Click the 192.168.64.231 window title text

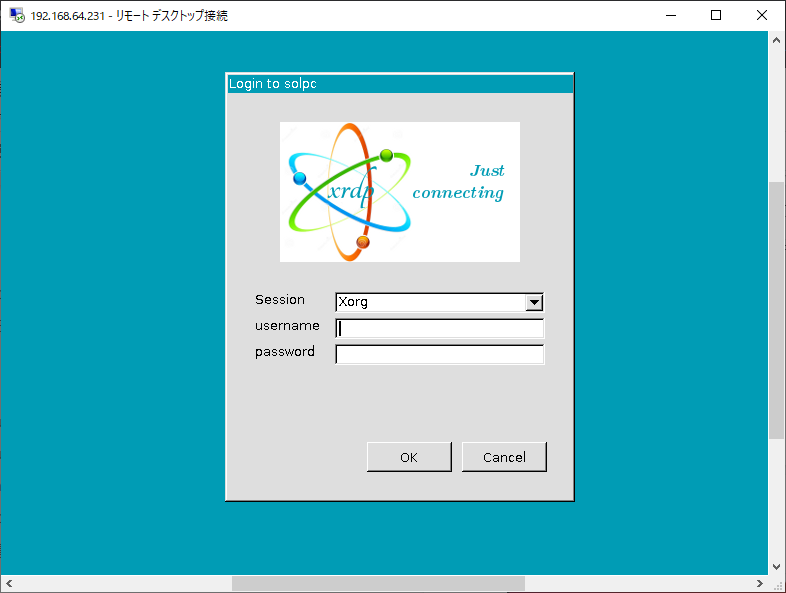[x=129, y=16]
